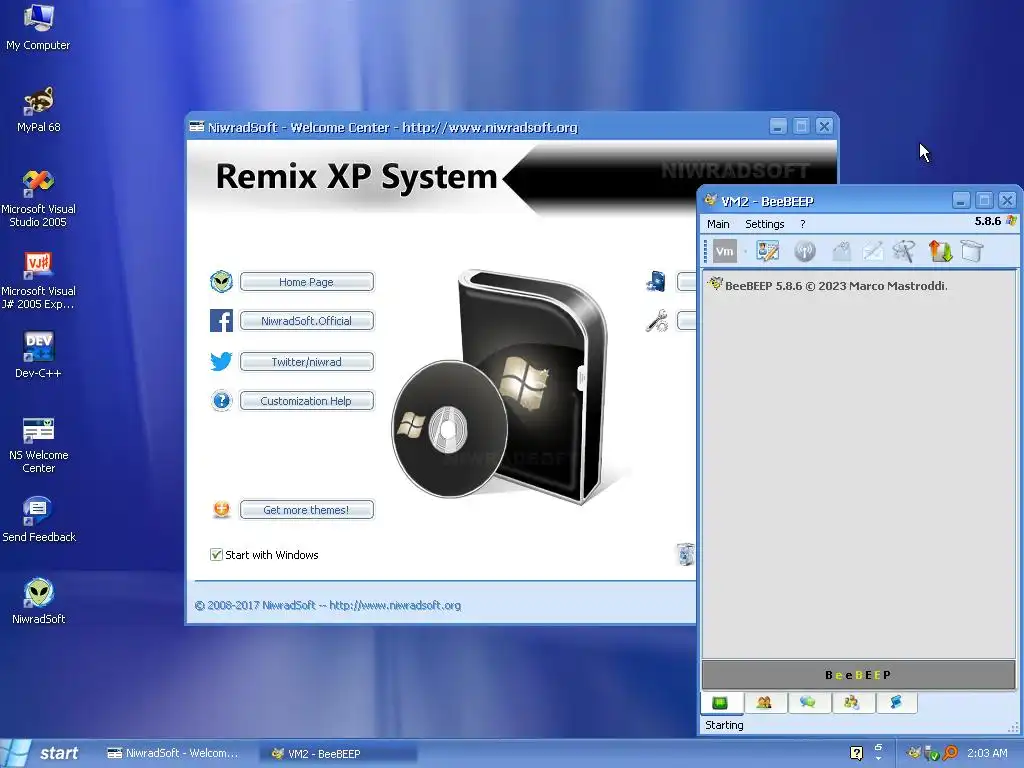Click the Remix XP box art image
This screenshot has width=1024, height=768.
tap(500, 387)
